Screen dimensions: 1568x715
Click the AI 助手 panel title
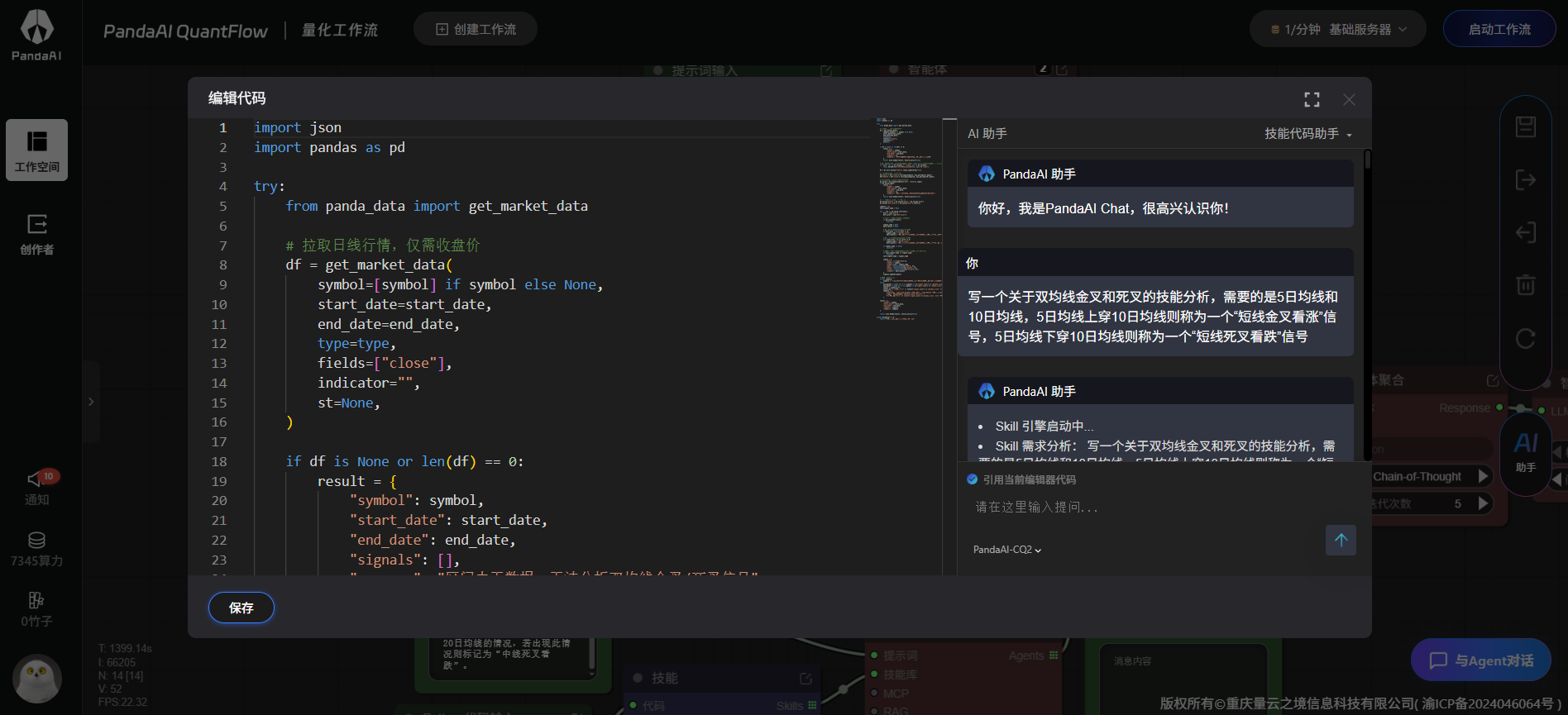click(987, 134)
